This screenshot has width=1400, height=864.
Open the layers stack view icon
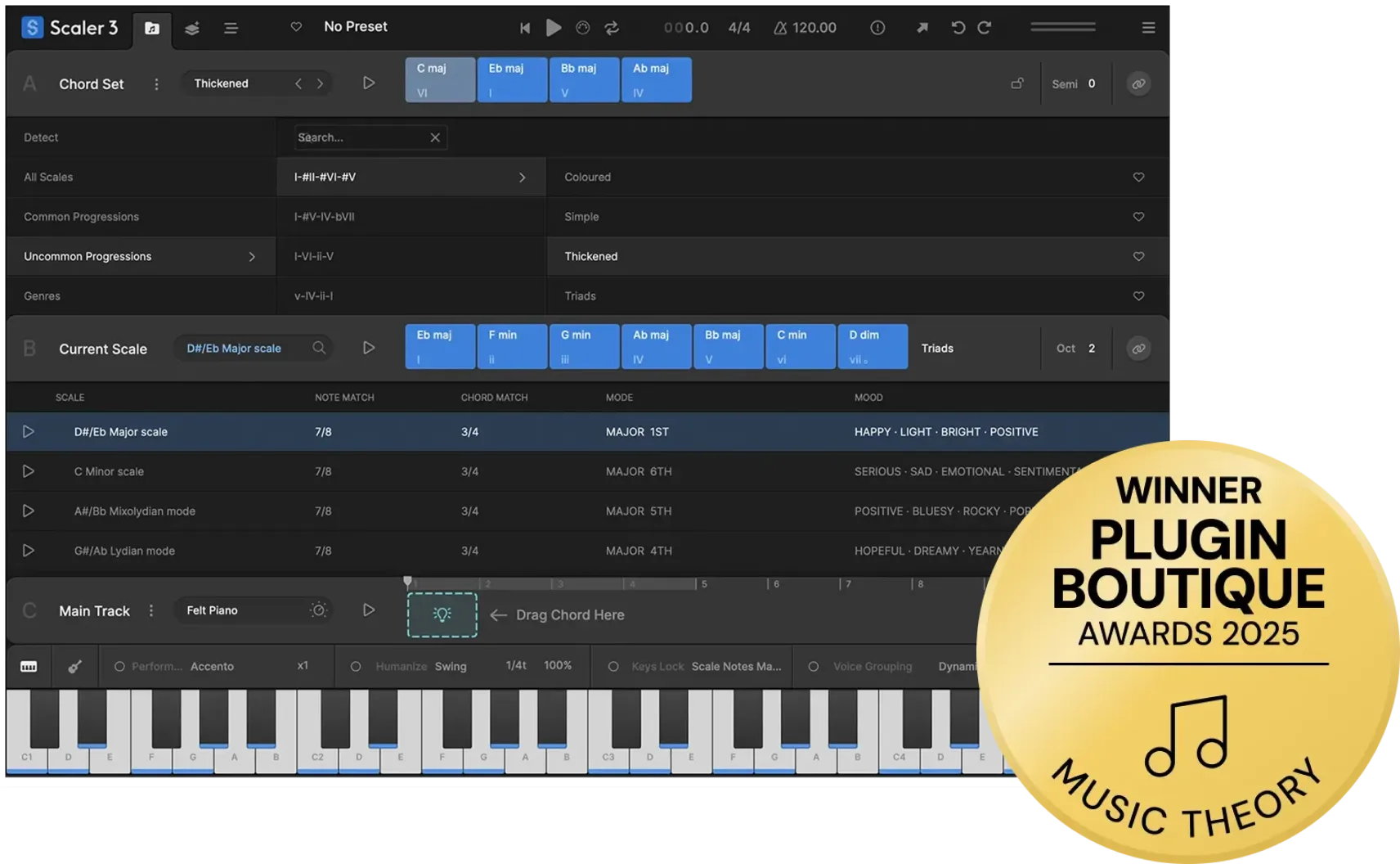192,28
